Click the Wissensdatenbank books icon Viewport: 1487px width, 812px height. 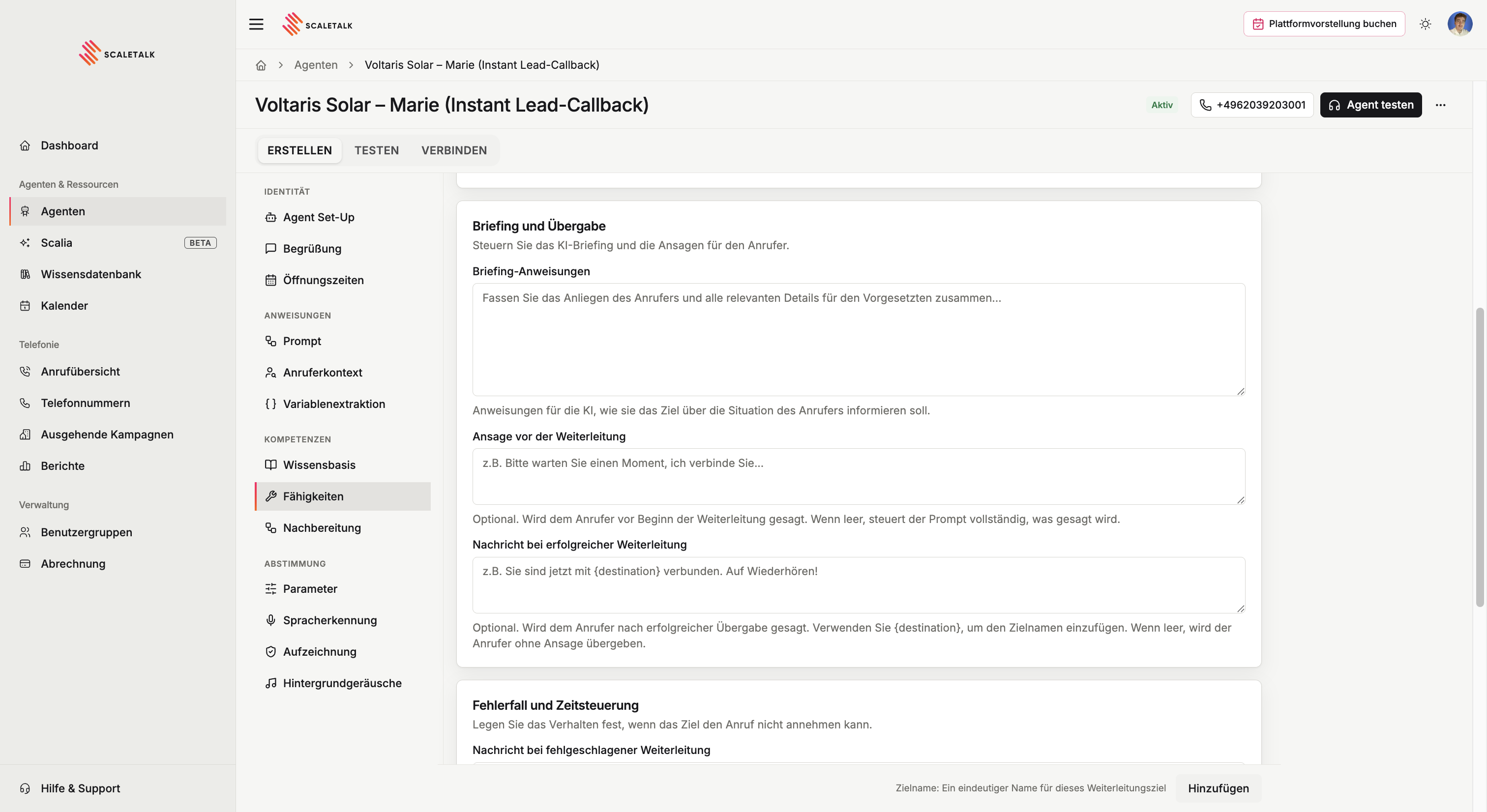coord(25,274)
